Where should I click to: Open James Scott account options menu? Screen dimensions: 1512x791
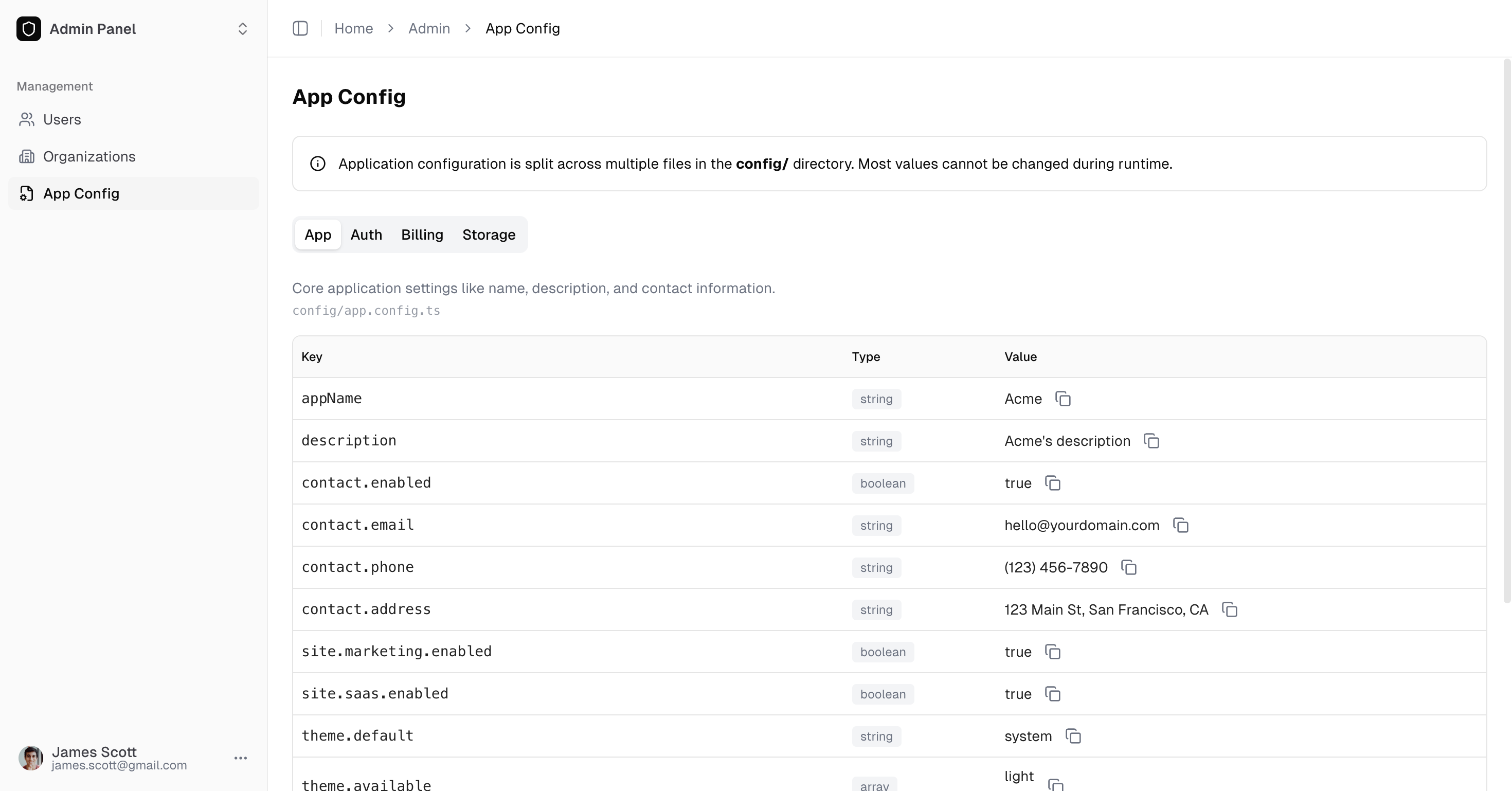[x=240, y=758]
